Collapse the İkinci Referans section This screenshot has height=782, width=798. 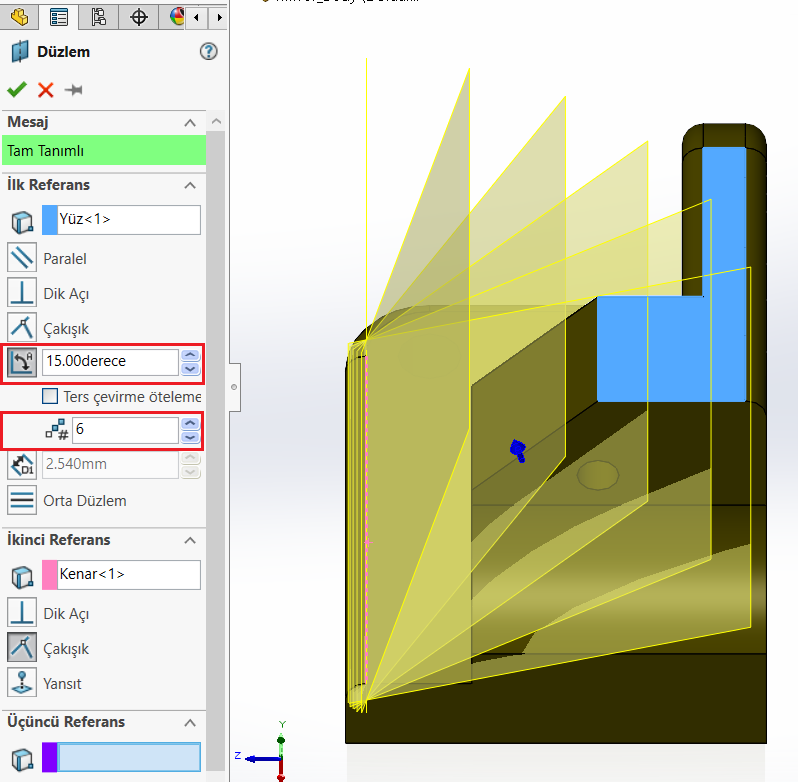(190, 540)
